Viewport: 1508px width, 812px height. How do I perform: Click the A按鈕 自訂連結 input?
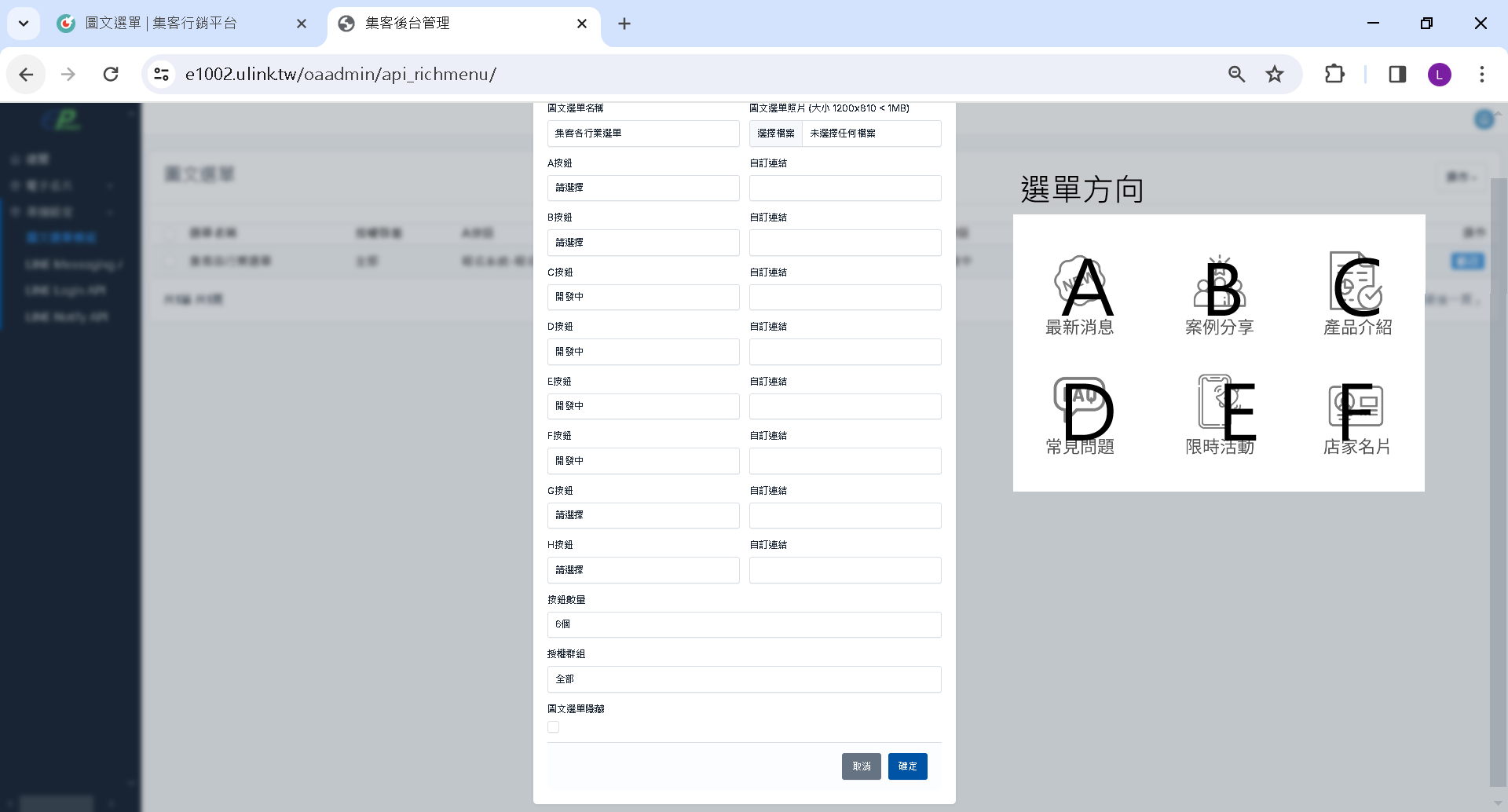pyautogui.click(x=845, y=188)
